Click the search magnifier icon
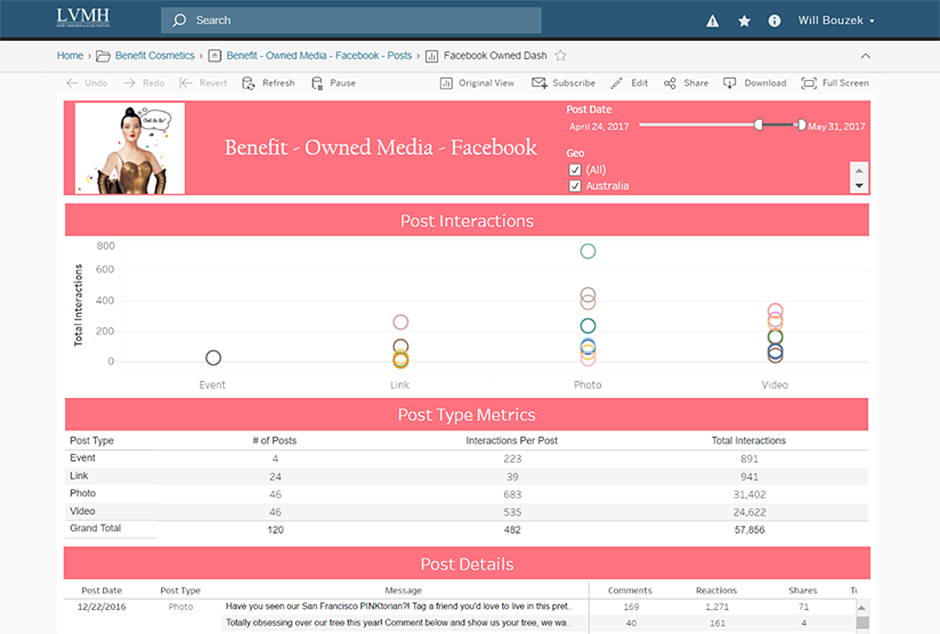Screen dimensions: 940x634 [179, 20]
